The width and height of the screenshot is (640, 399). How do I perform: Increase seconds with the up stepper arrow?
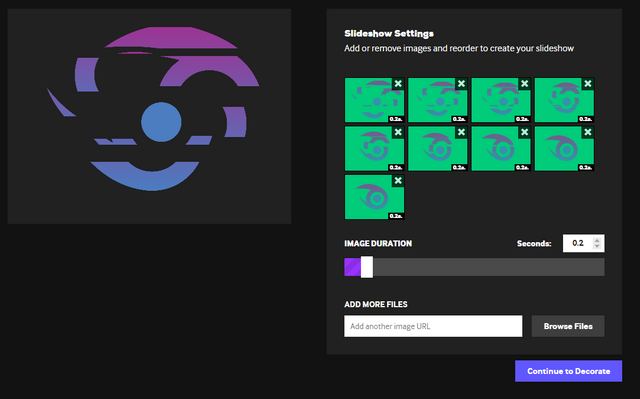click(x=597, y=240)
